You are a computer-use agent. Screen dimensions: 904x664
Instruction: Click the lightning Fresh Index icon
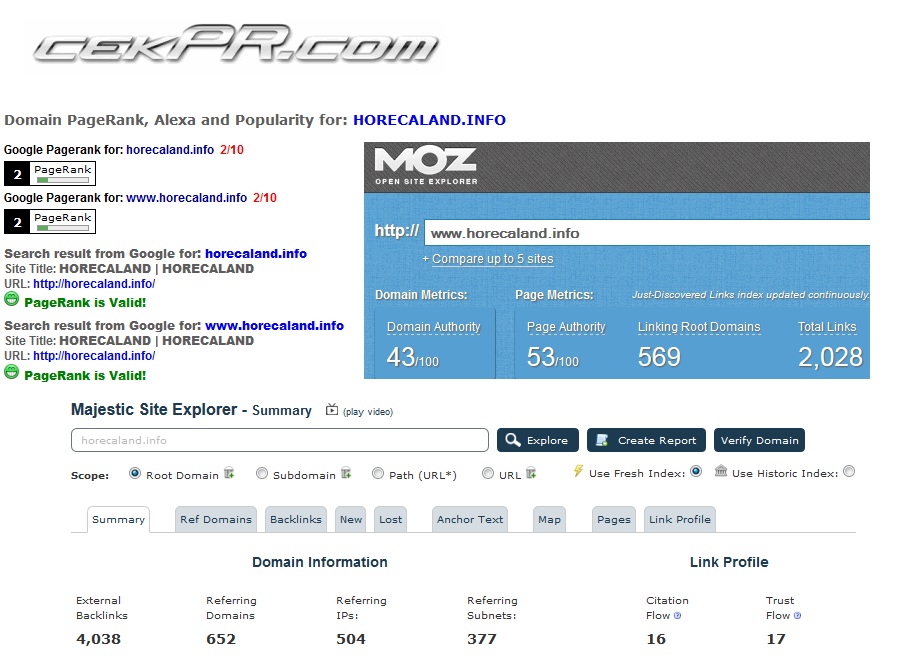(578, 471)
